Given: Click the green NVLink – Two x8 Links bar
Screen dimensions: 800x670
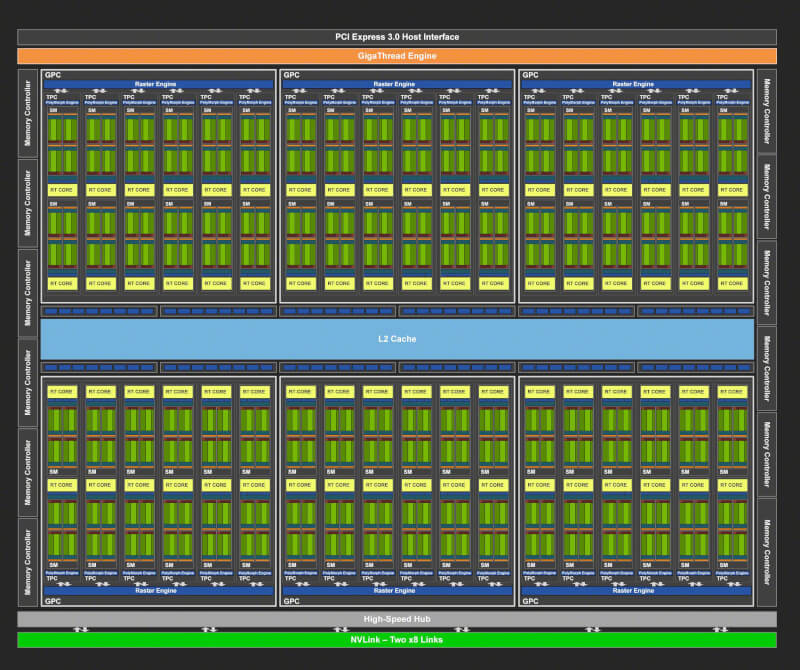Looking at the screenshot, I should 397,640.
